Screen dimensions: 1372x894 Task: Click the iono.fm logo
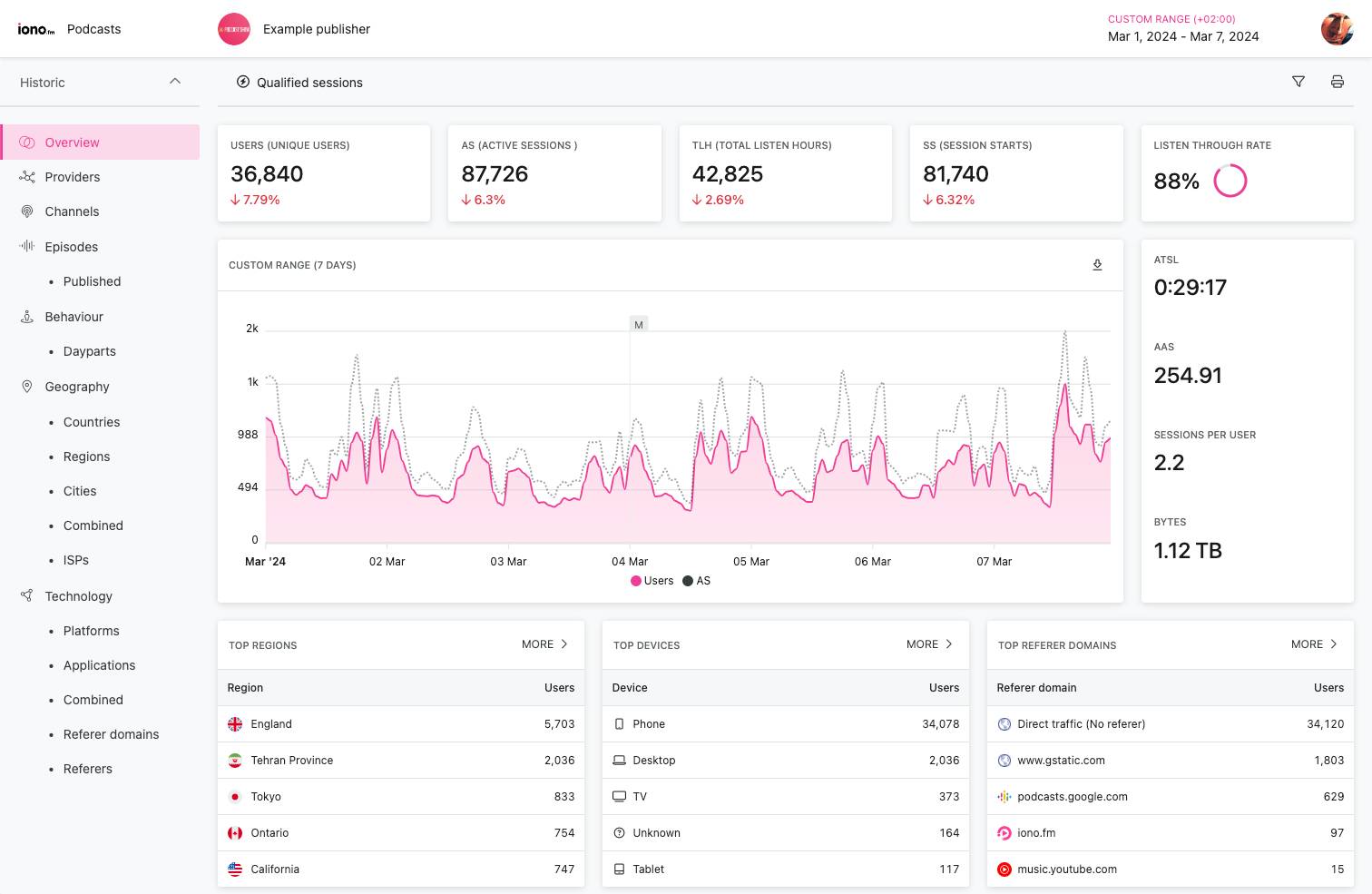(x=36, y=29)
